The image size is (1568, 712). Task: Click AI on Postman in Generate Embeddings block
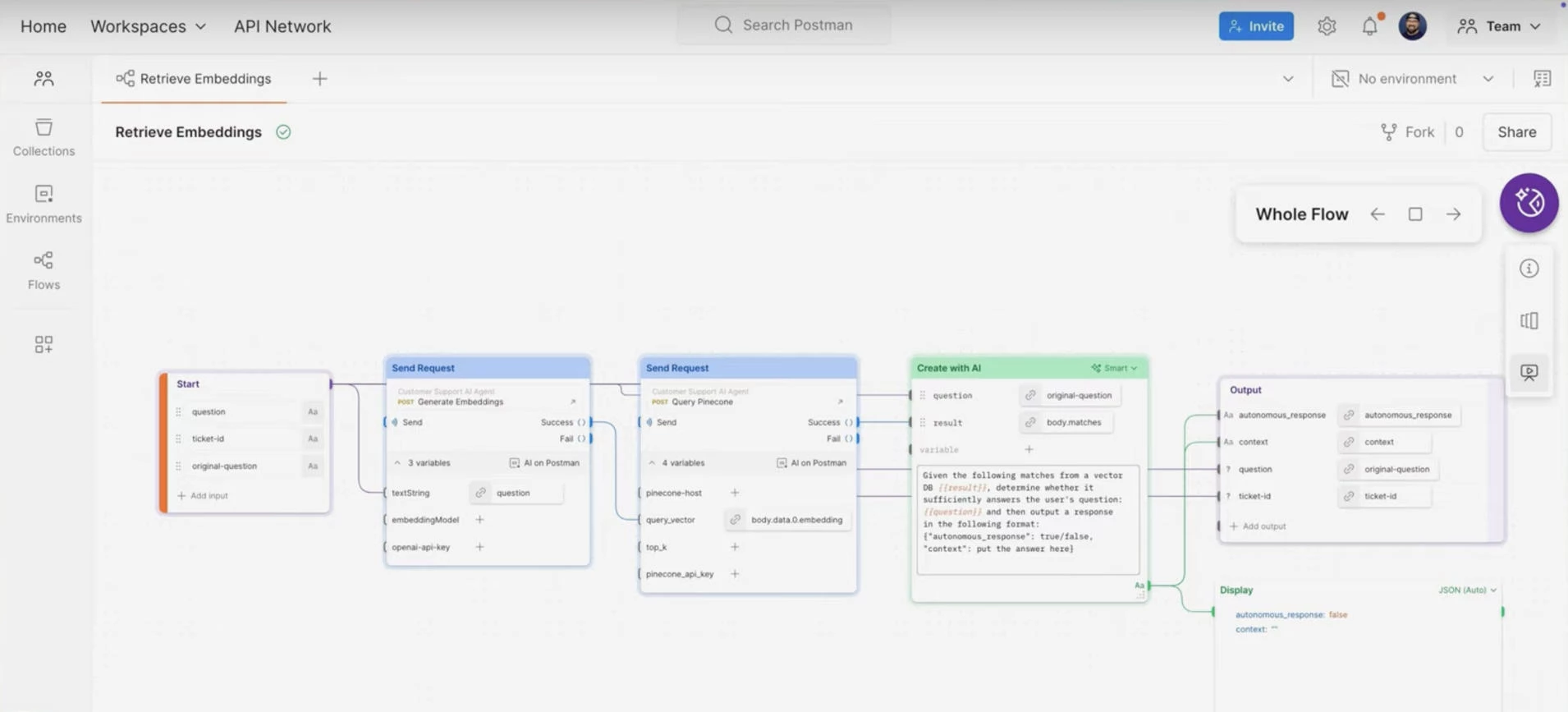544,463
